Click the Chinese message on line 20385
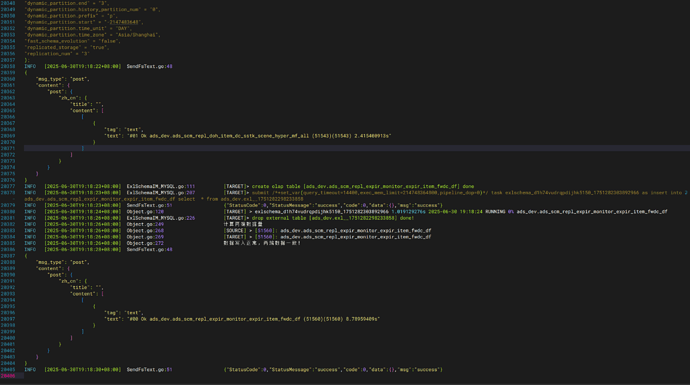 pyautogui.click(x=262, y=243)
